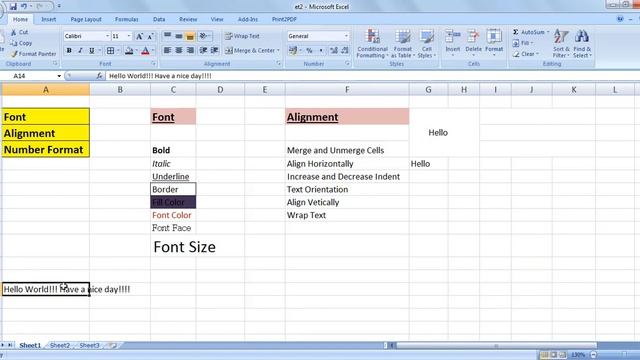Select the Sheet2 tab

tap(60, 345)
